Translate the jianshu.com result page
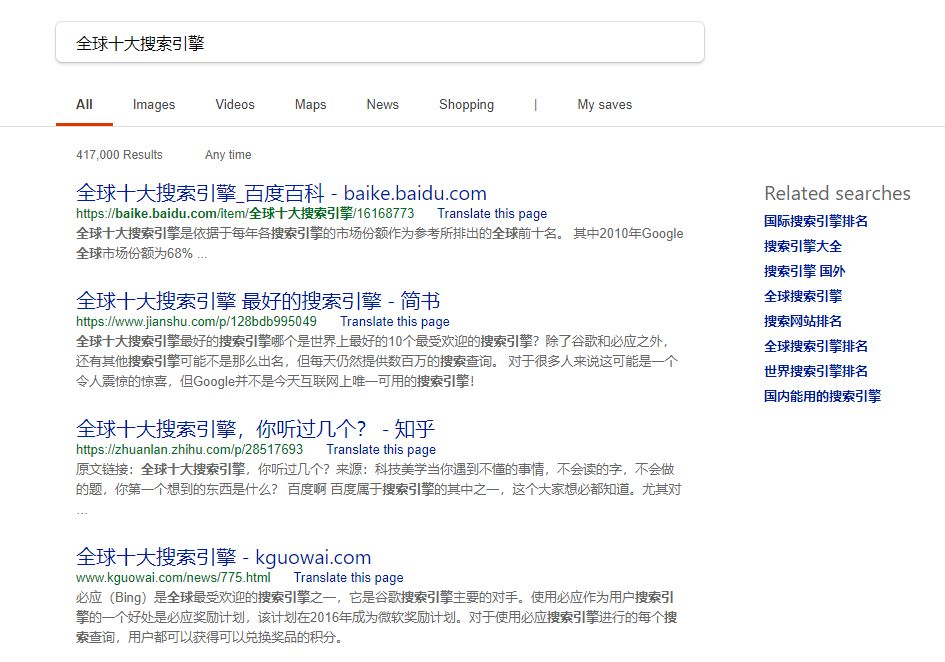Screen dimensions: 945x662 click(395, 321)
